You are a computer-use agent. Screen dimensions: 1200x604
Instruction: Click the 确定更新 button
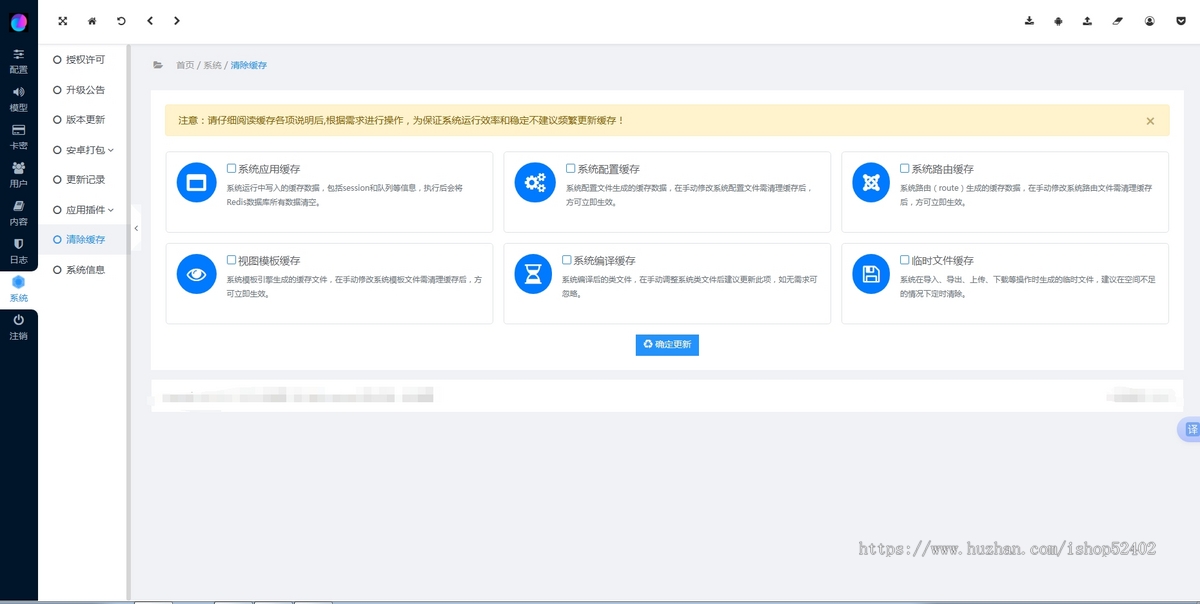[667, 345]
